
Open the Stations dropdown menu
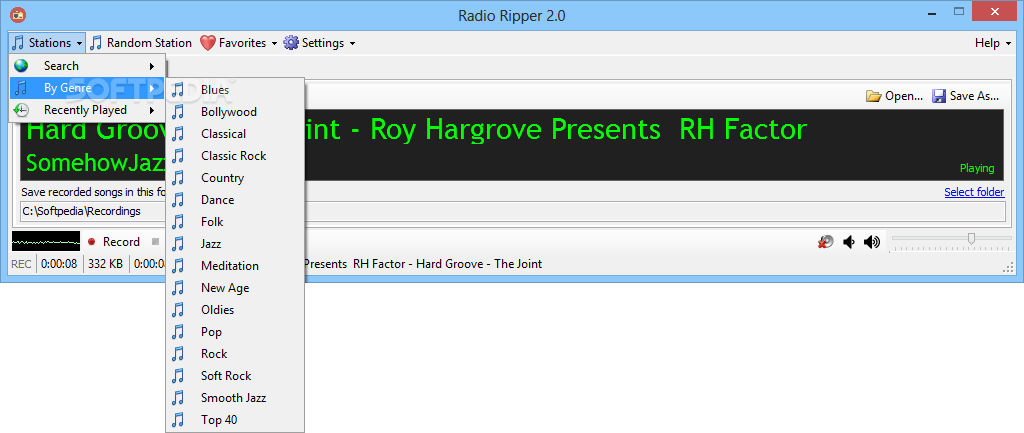pyautogui.click(x=47, y=43)
